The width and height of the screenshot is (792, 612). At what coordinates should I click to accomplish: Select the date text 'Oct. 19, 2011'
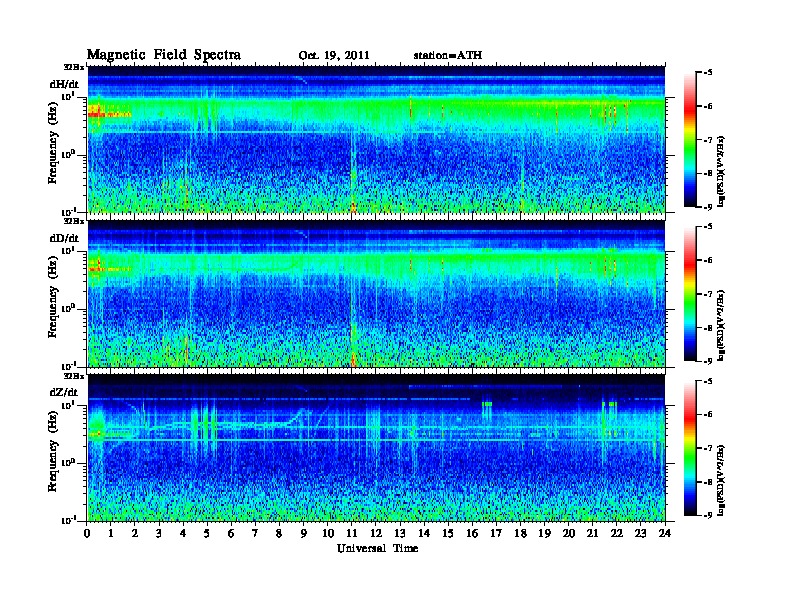[334, 55]
